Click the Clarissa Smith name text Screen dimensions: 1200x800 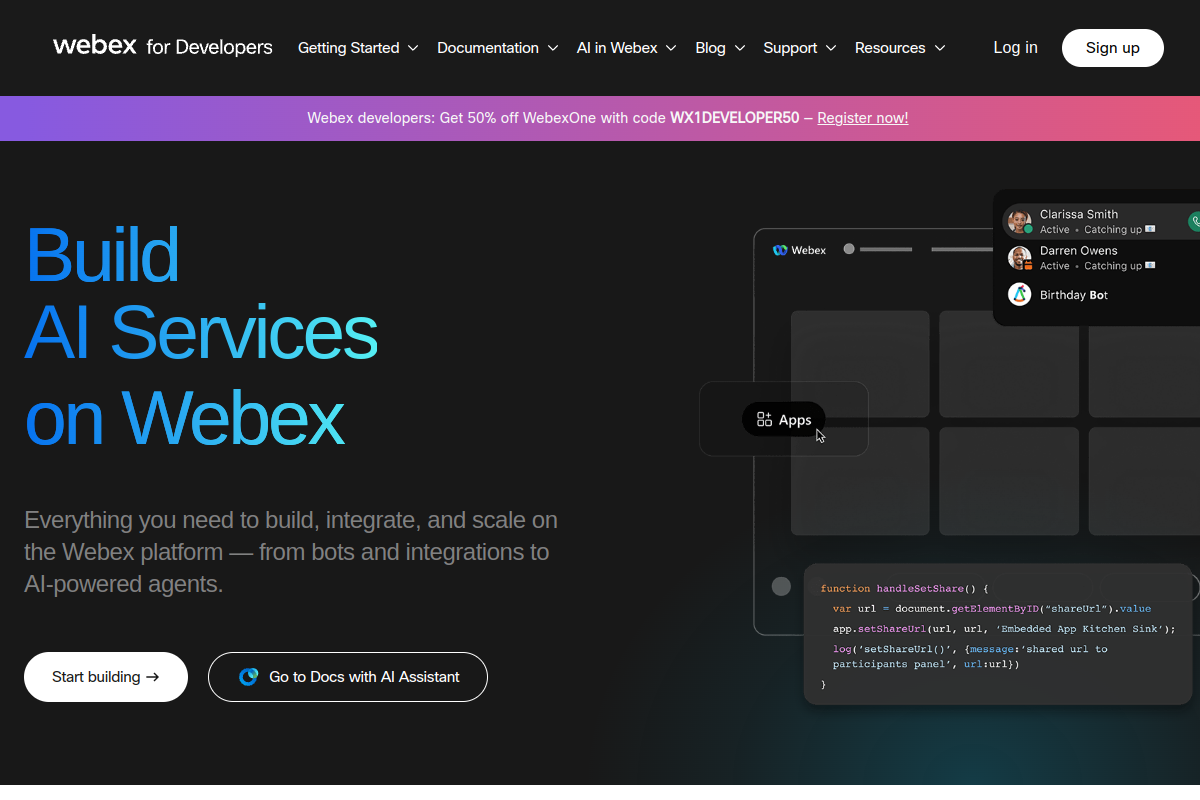[x=1079, y=214]
